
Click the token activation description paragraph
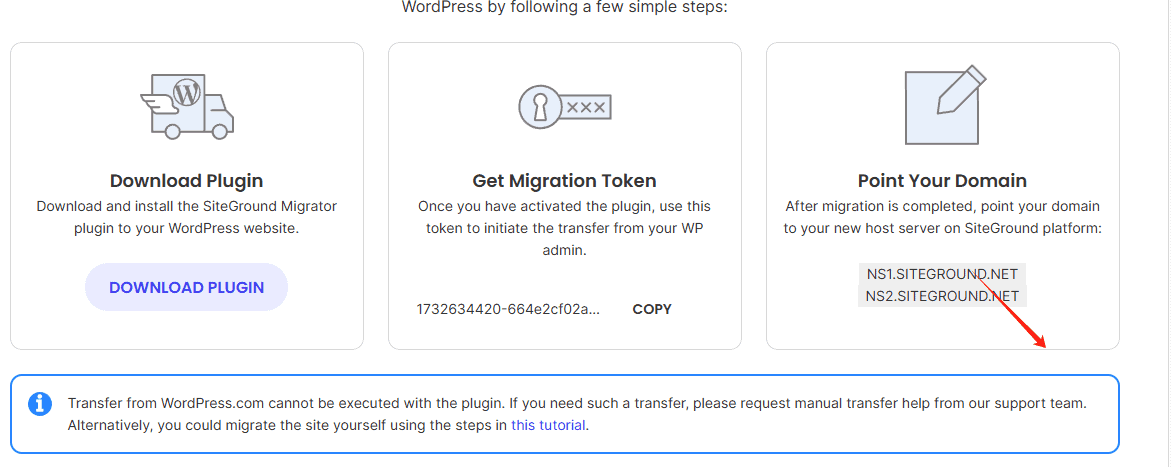[x=565, y=229]
